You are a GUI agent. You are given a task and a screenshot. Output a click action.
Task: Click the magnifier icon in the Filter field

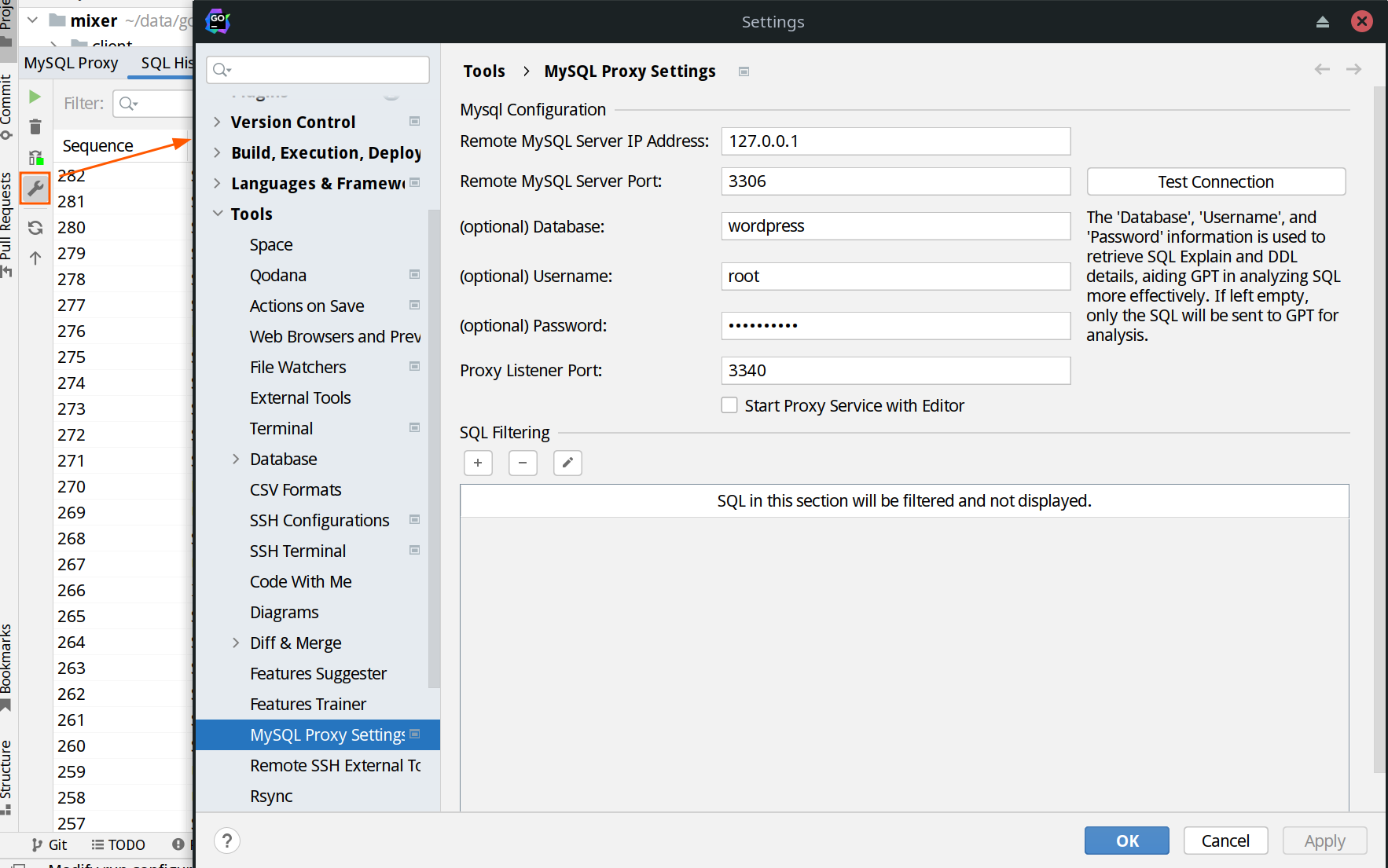pos(128,104)
